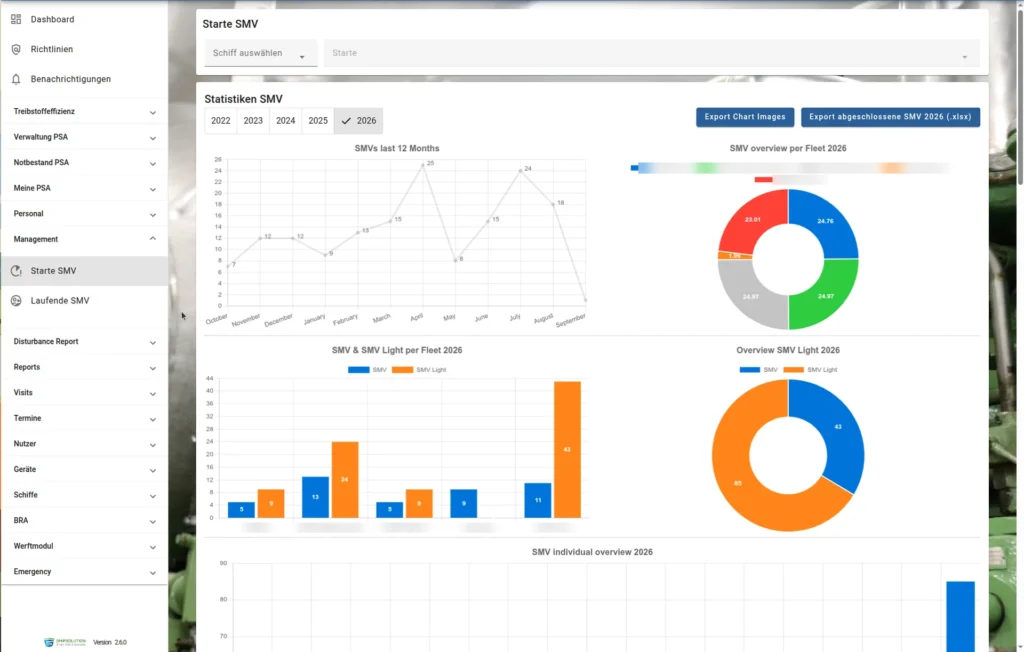
Task: Click blue segment 43 in SMV Light donut
Action: (839, 427)
